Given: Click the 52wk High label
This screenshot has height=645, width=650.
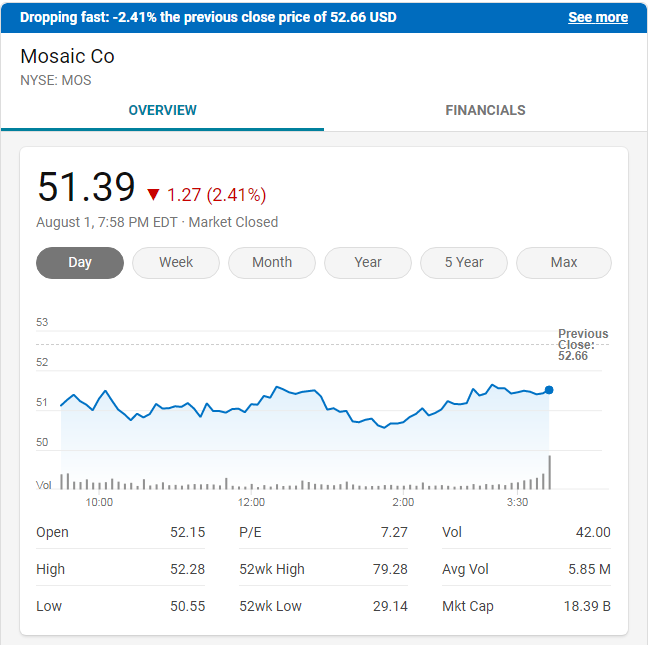Looking at the screenshot, I should point(272,569).
